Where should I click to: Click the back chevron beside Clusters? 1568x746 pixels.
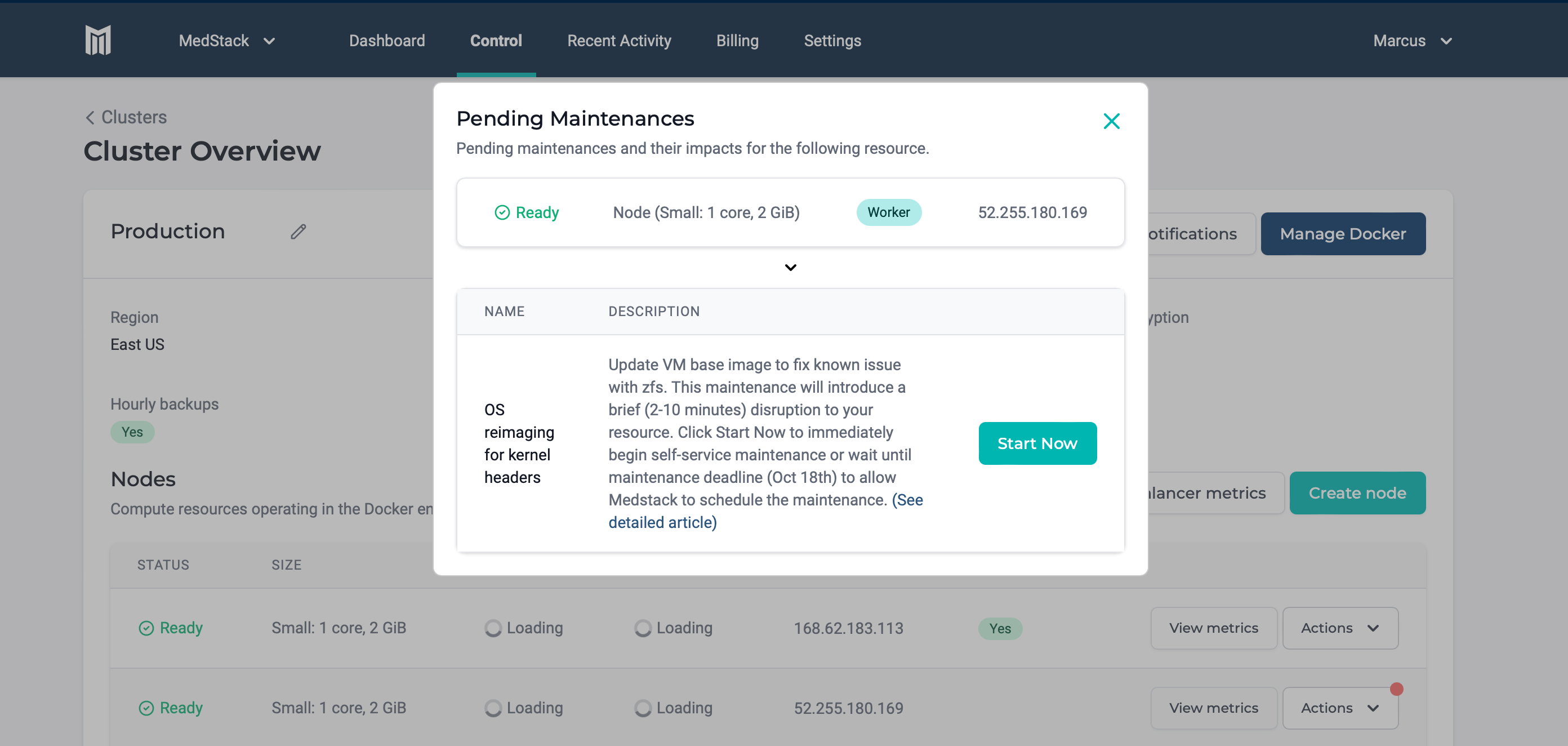click(90, 118)
